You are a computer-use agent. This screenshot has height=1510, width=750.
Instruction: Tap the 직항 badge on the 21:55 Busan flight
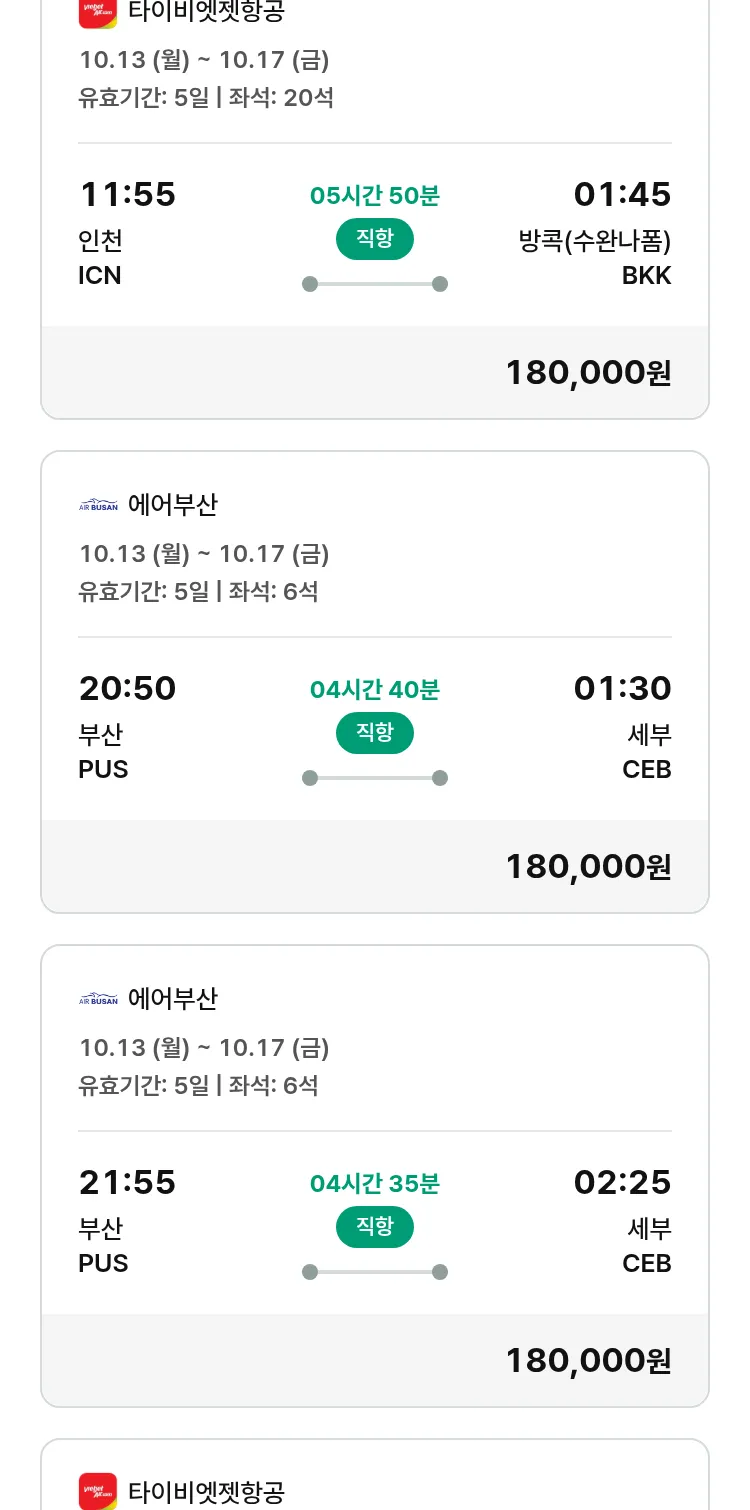click(374, 1227)
